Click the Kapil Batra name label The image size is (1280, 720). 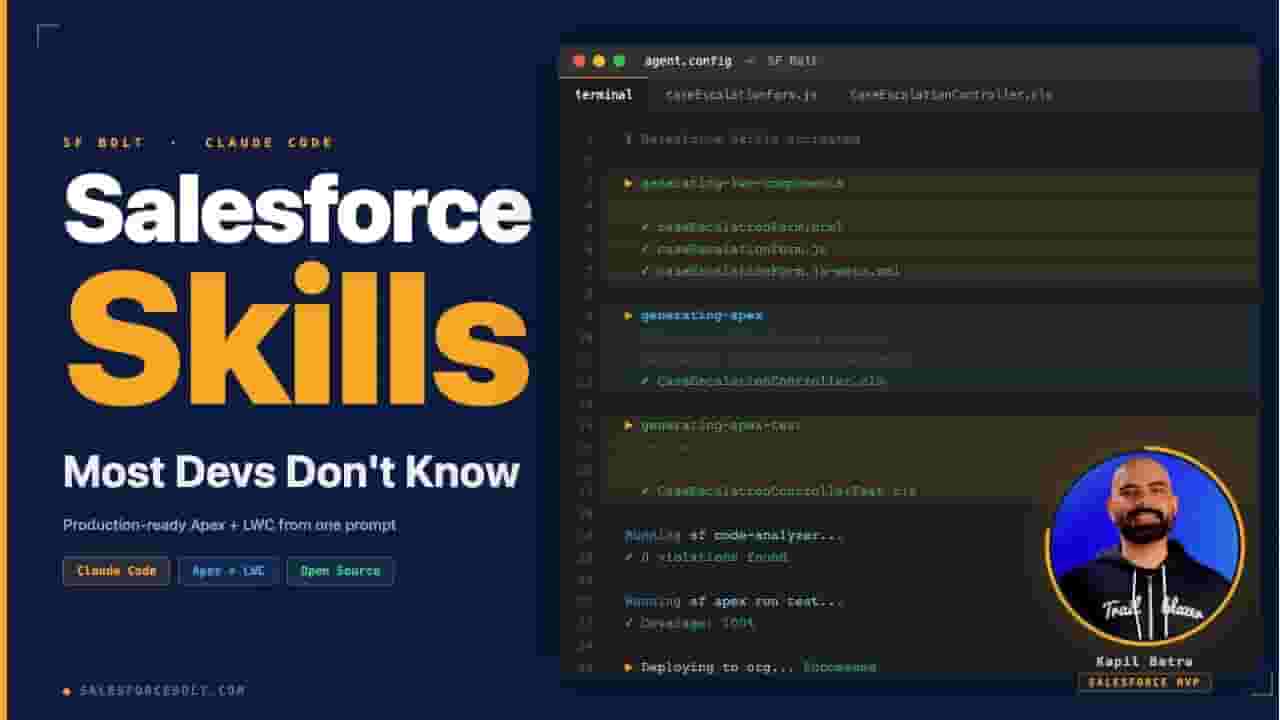pyautogui.click(x=1145, y=662)
